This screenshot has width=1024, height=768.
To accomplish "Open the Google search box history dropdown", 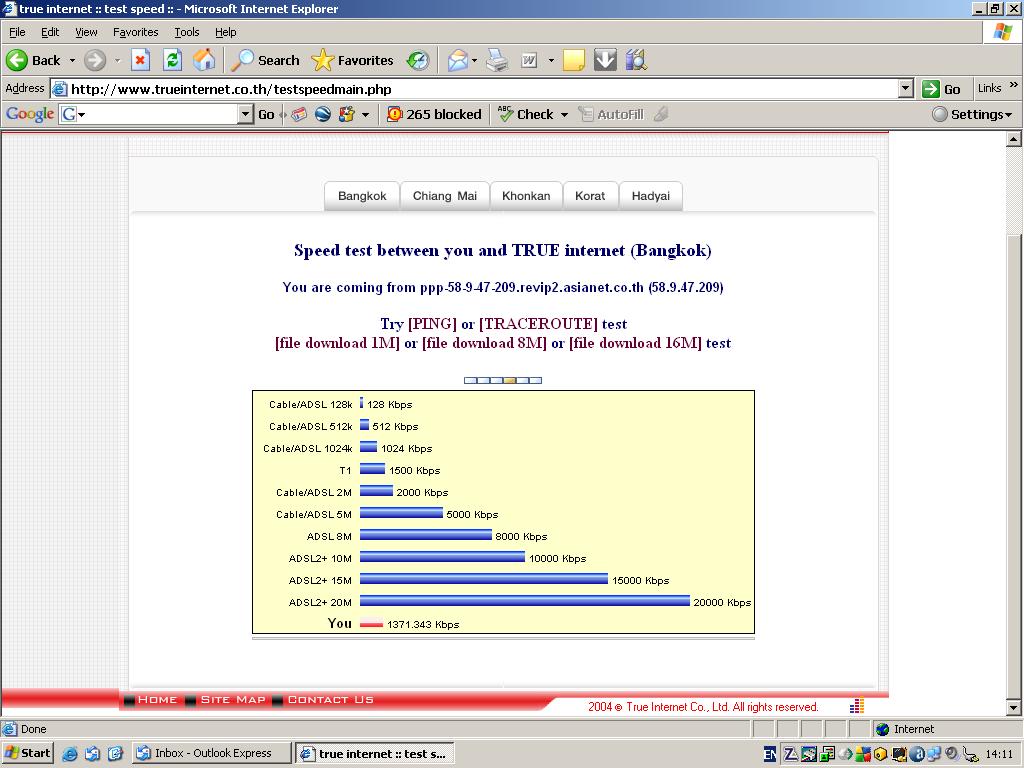I will pos(245,115).
